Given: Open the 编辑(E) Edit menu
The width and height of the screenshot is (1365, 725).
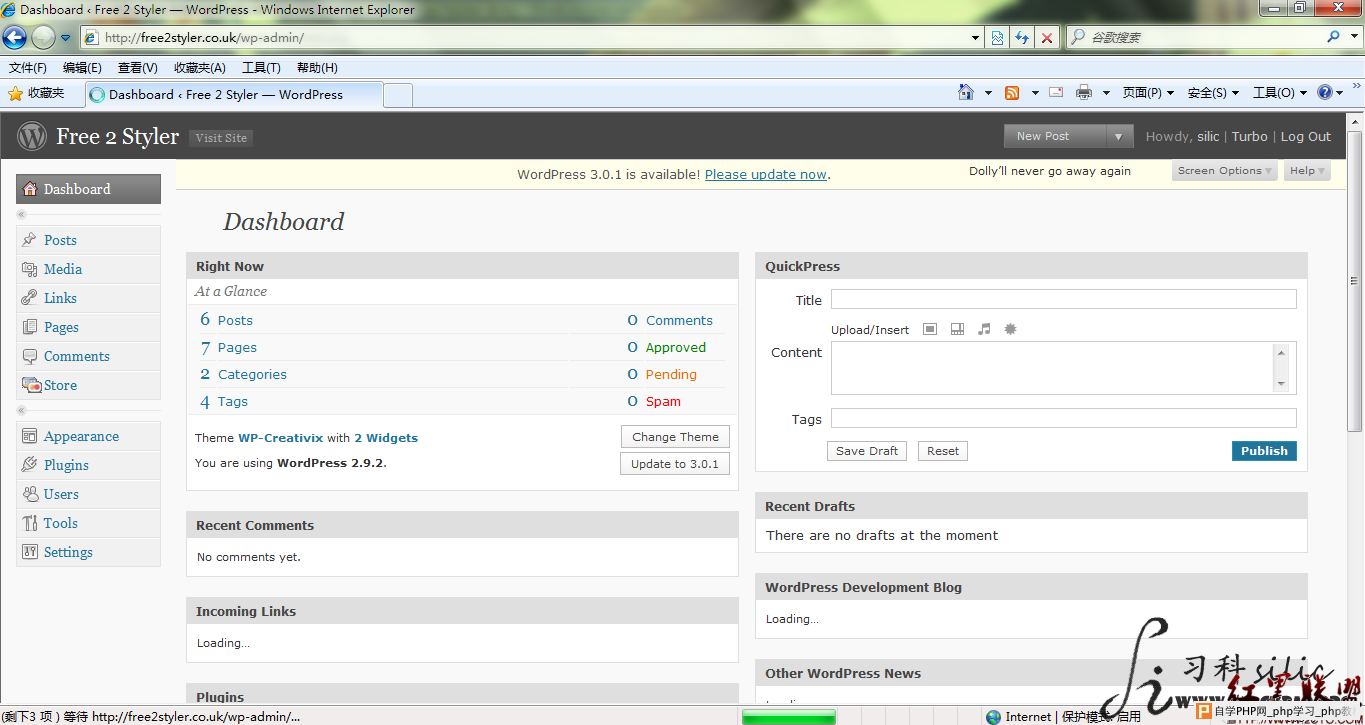Looking at the screenshot, I should coord(82,68).
